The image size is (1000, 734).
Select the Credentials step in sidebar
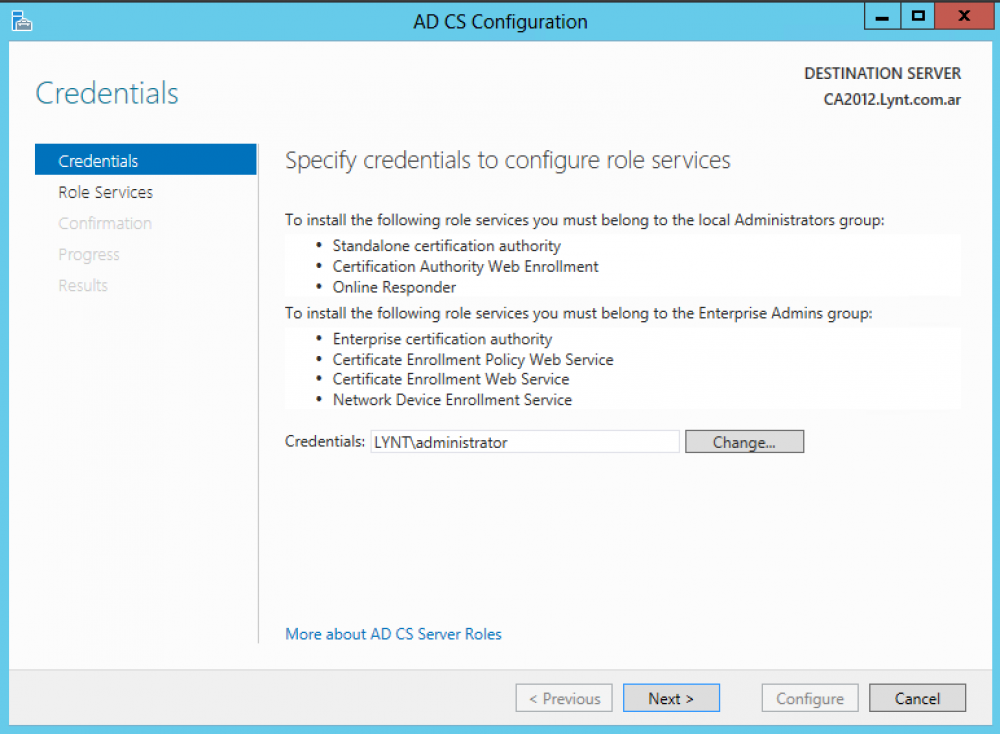pyautogui.click(x=98, y=161)
